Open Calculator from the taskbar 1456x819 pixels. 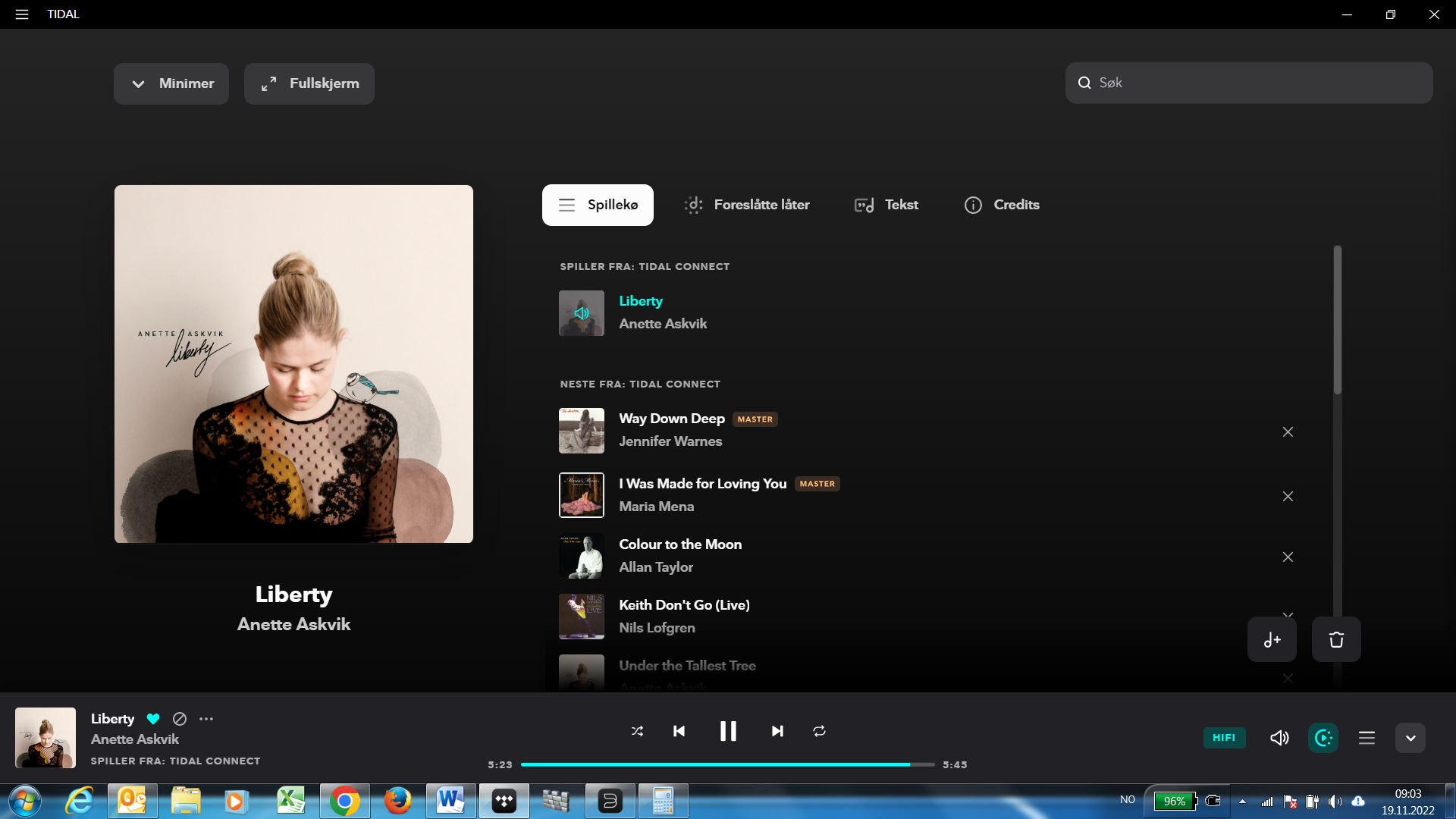click(x=663, y=801)
